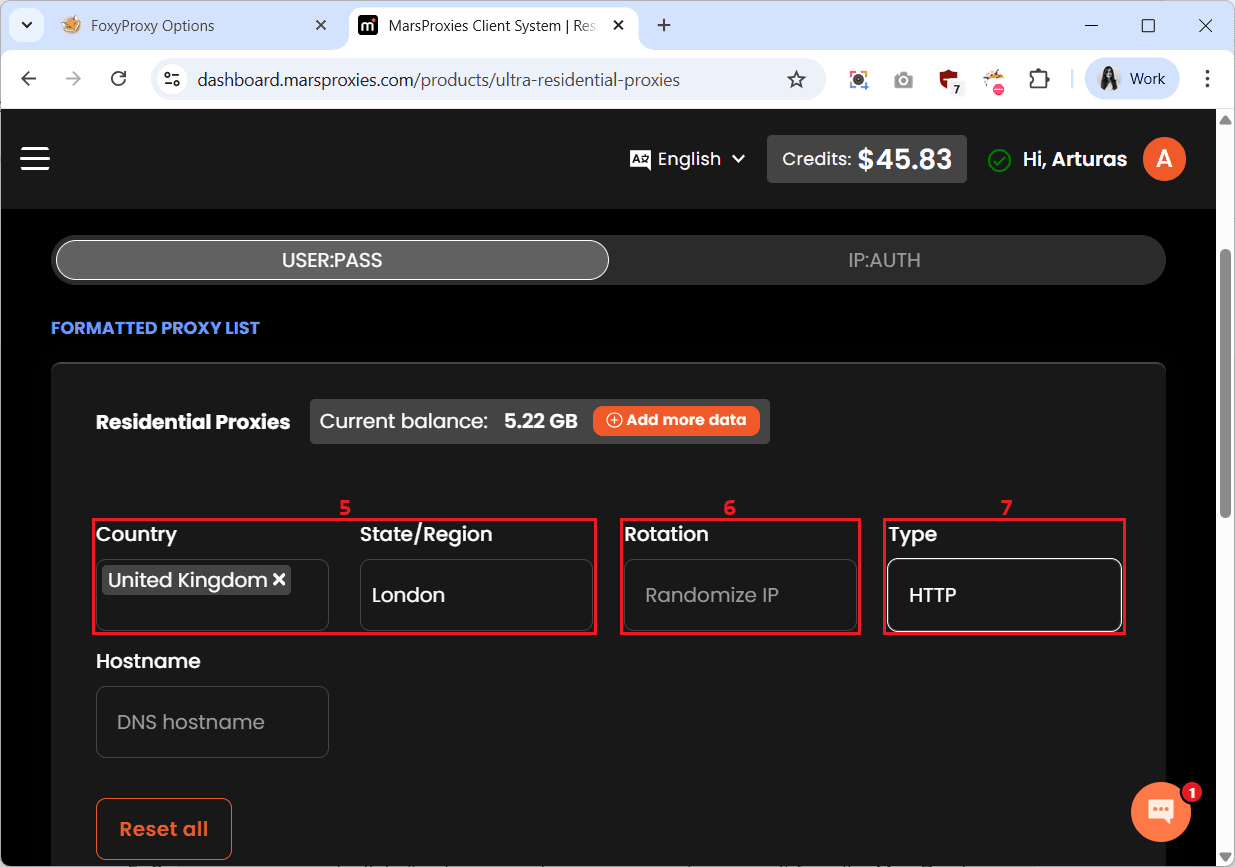Click the Add more data button
1235x867 pixels.
[x=676, y=421]
